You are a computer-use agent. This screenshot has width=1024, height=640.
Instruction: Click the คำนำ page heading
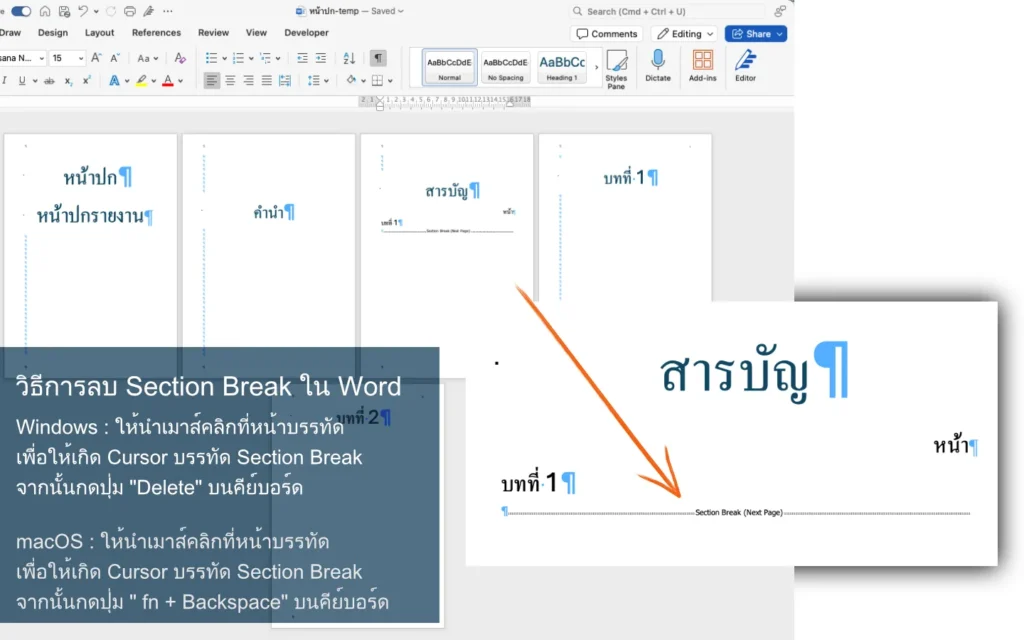coord(274,212)
